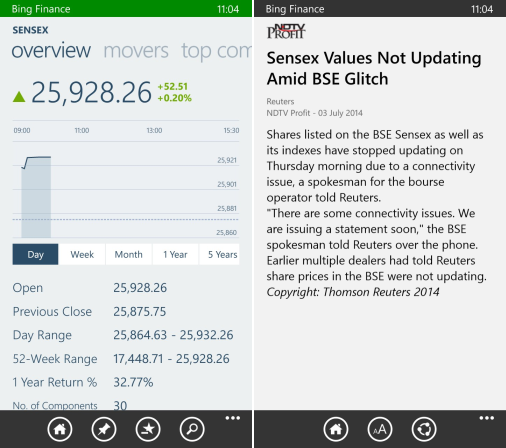The image size is (506, 448).
Task: Select the Month chart range
Action: 129,254
